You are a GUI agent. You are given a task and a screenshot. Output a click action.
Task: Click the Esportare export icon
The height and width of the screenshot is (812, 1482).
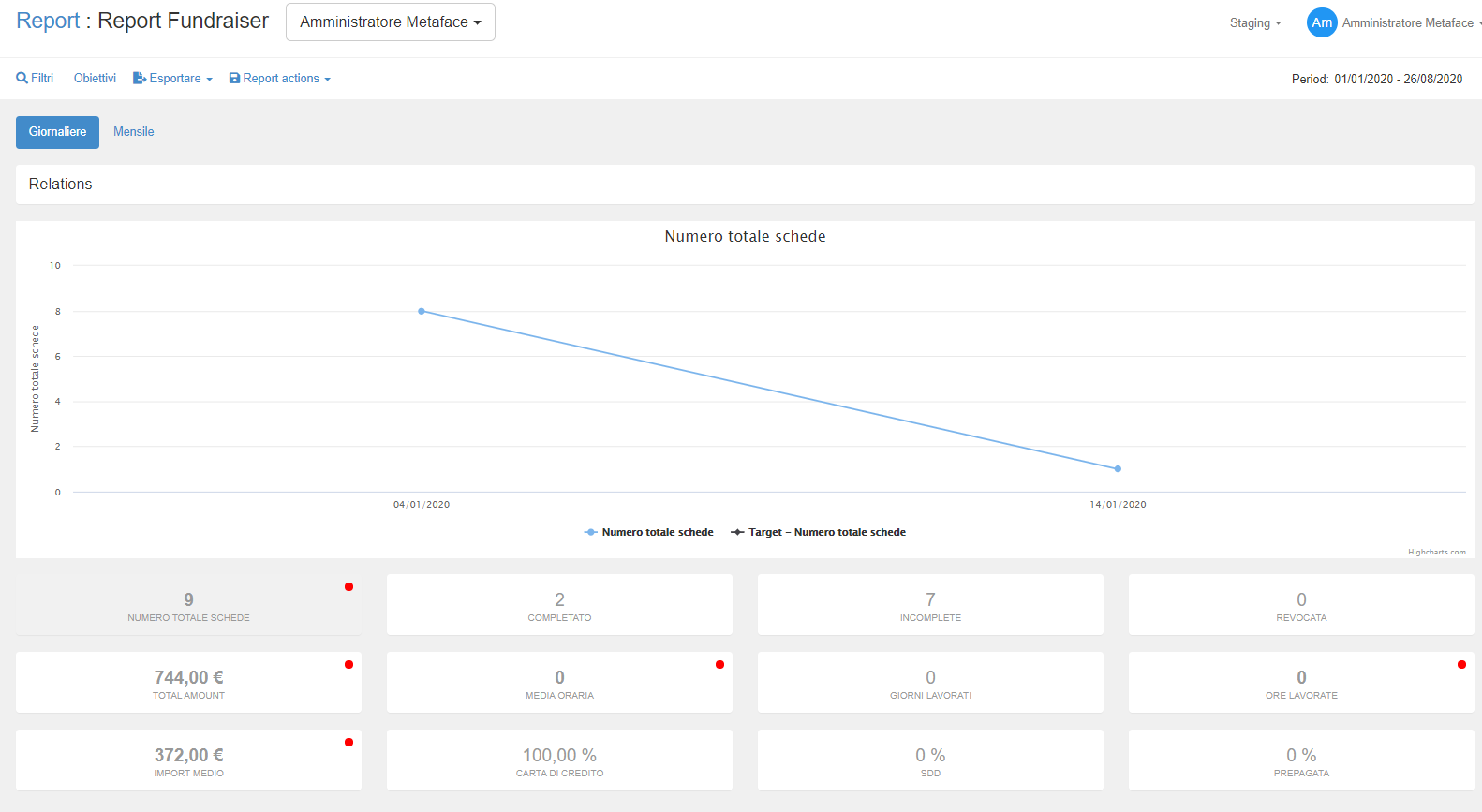pyautogui.click(x=140, y=79)
